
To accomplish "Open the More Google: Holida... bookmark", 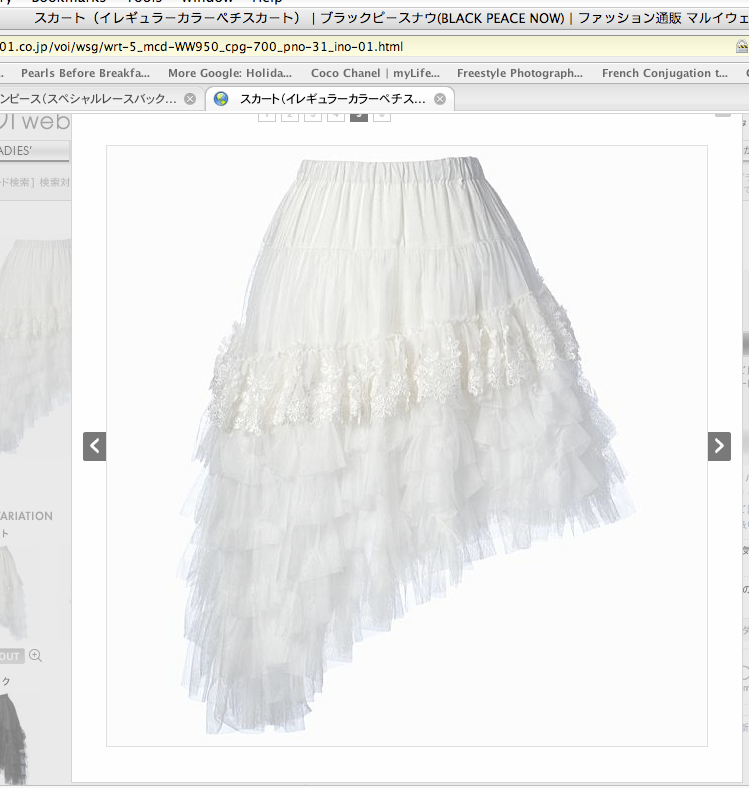I will (230, 73).
